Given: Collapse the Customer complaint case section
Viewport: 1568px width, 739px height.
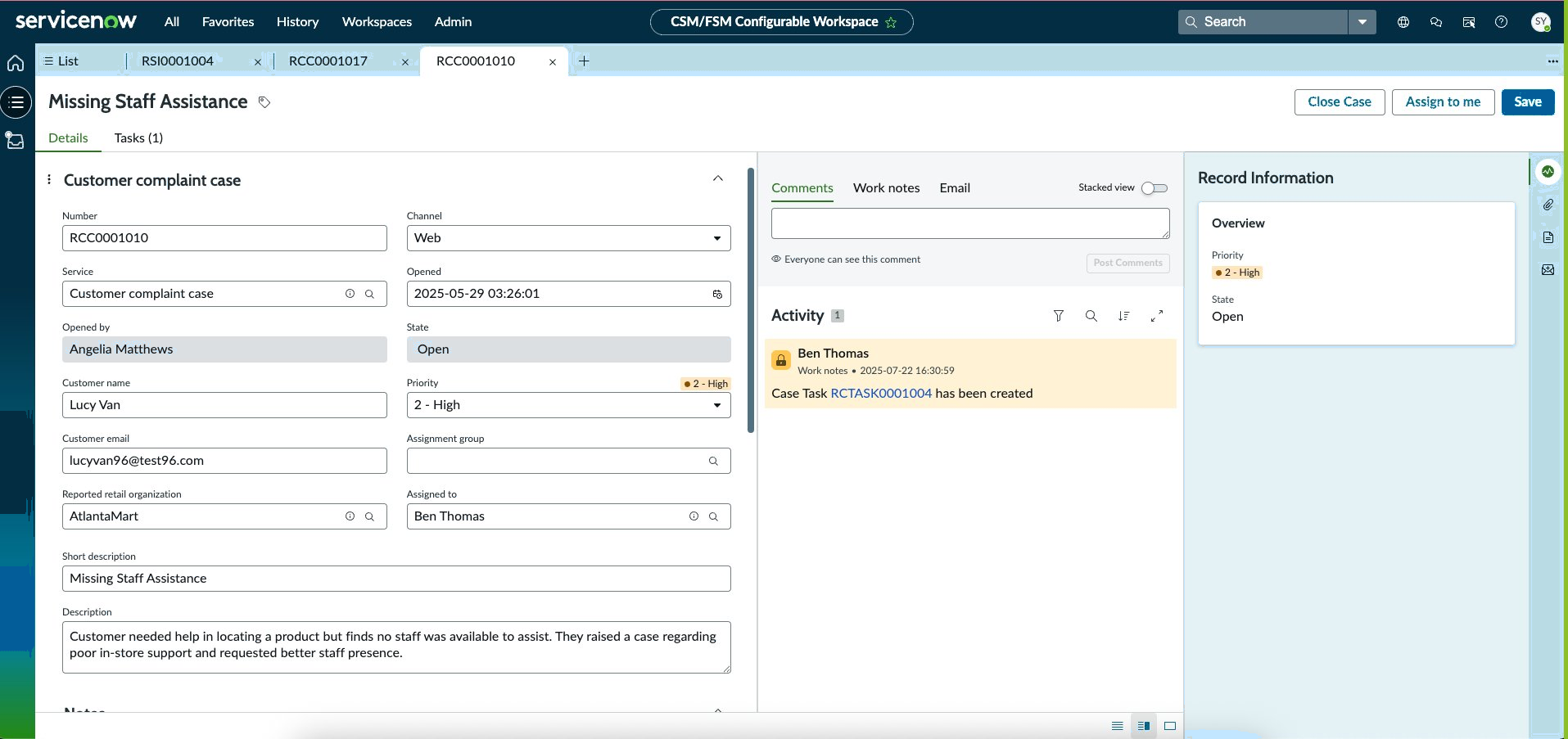Looking at the screenshot, I should pos(718,178).
